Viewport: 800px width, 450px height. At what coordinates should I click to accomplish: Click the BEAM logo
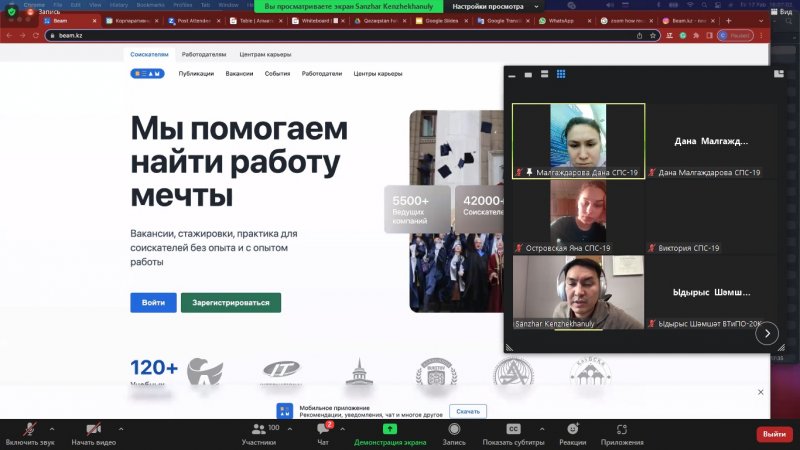[x=147, y=73]
